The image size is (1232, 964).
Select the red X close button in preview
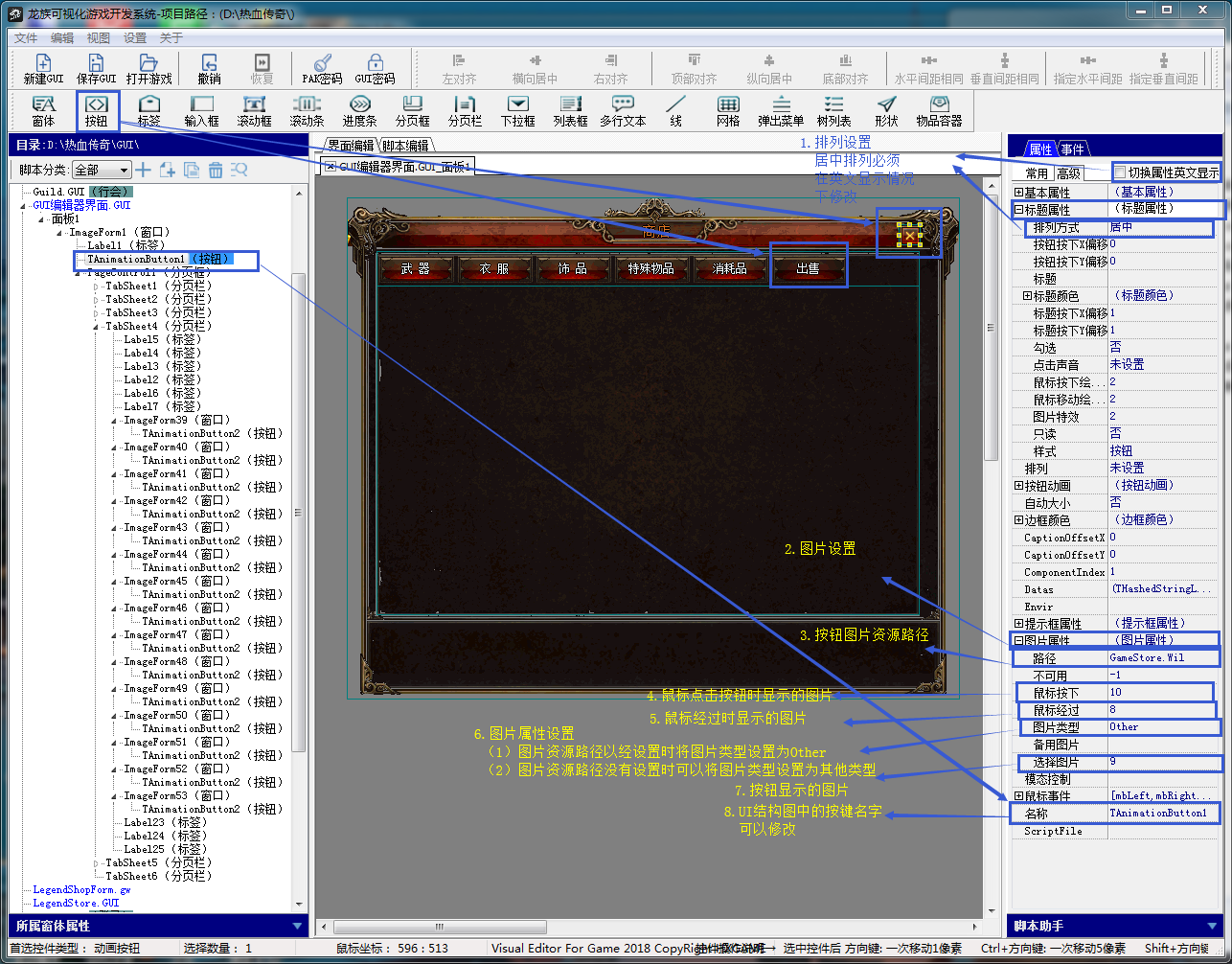click(909, 235)
